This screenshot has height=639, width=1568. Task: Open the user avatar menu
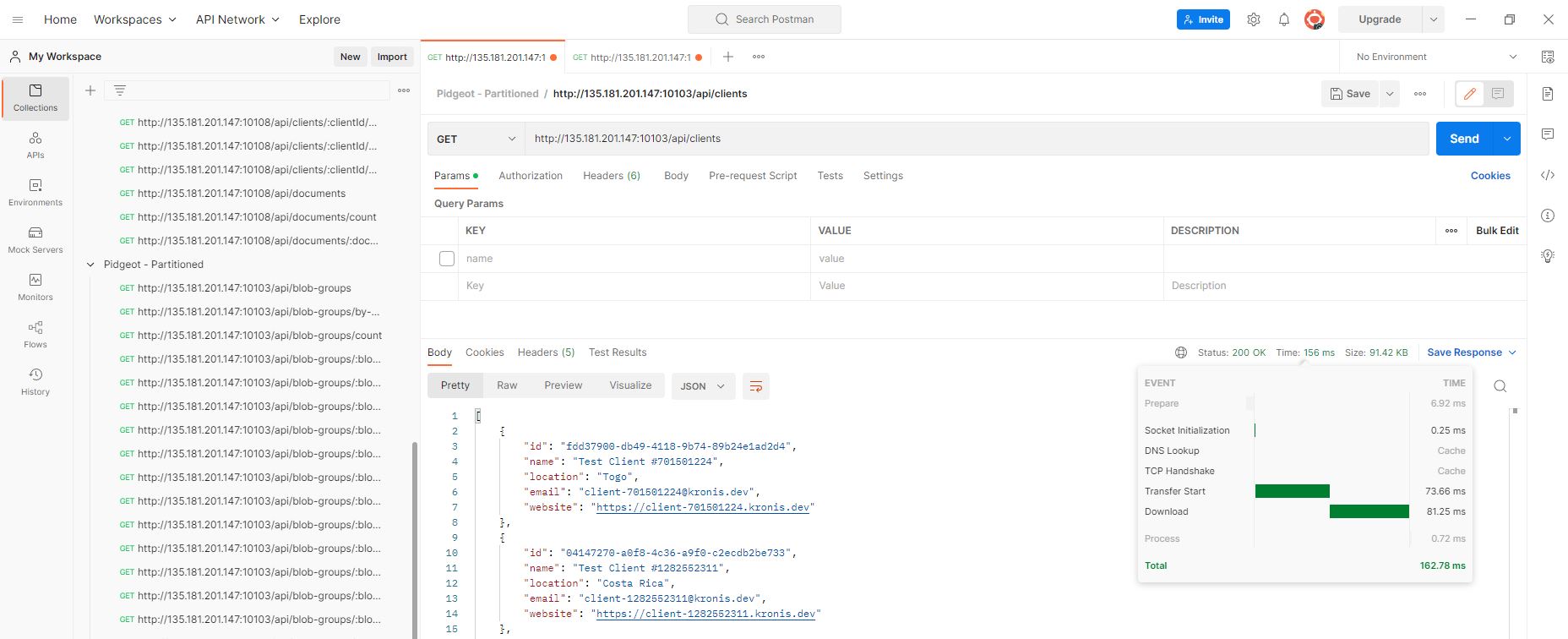[1315, 19]
